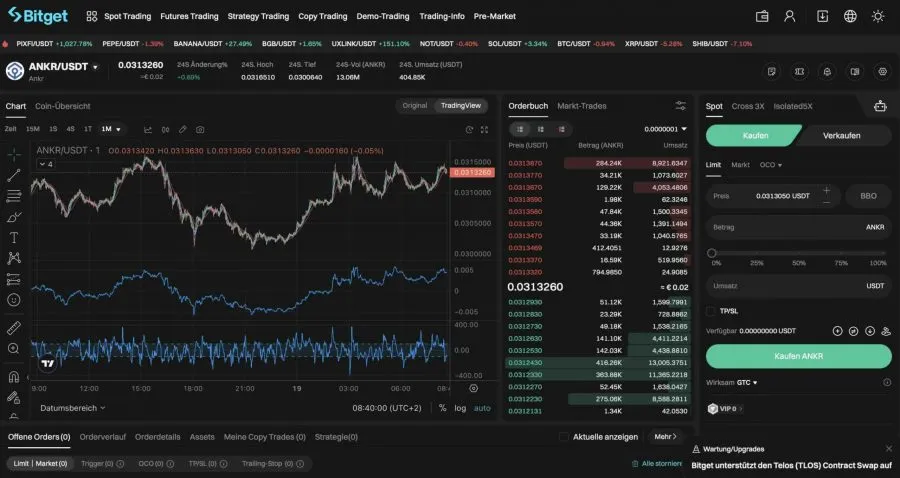Toggle the log scale option
The image size is (900, 478).
point(460,408)
